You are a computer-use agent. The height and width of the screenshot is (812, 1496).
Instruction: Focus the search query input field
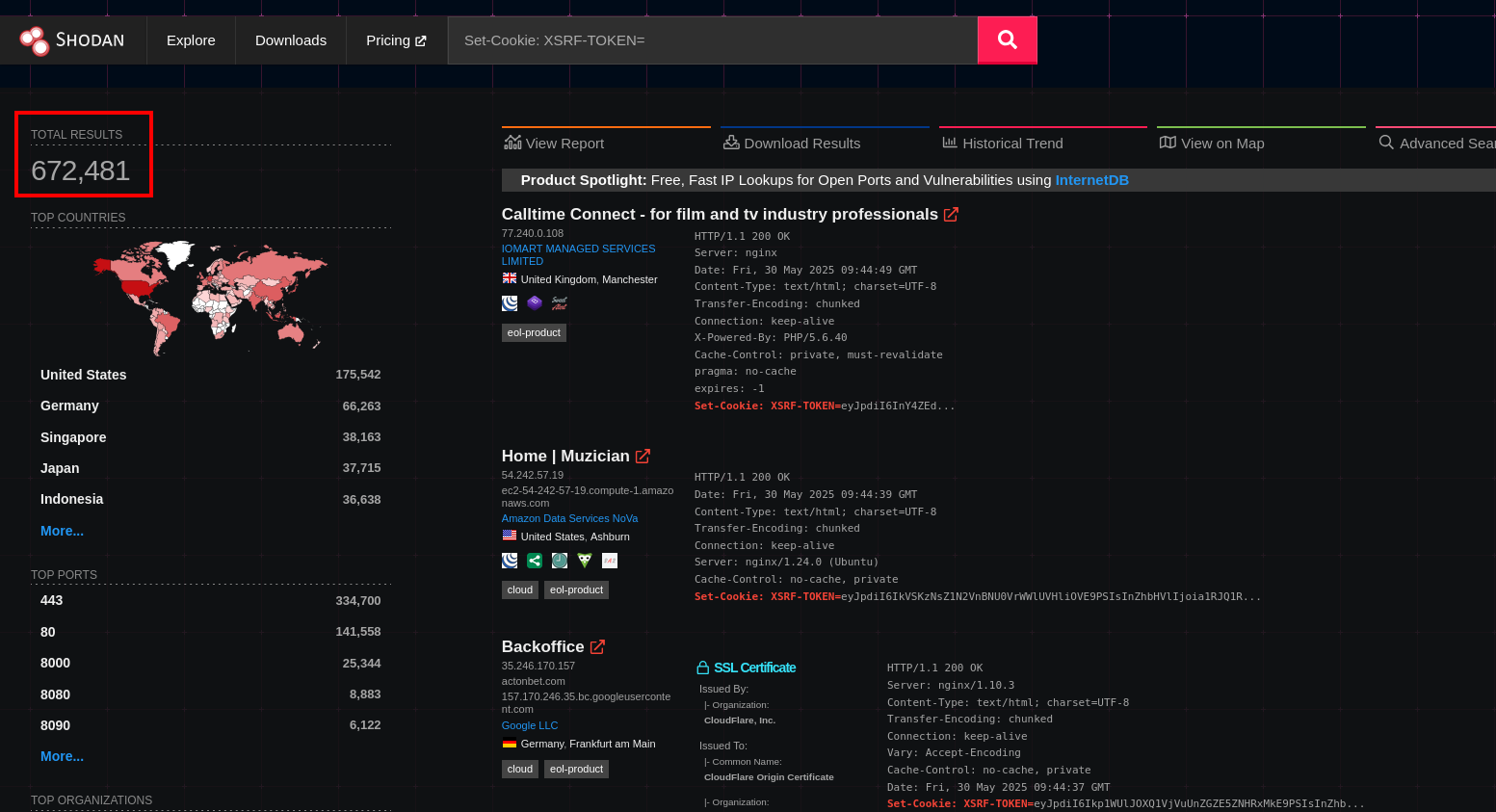coord(713,40)
